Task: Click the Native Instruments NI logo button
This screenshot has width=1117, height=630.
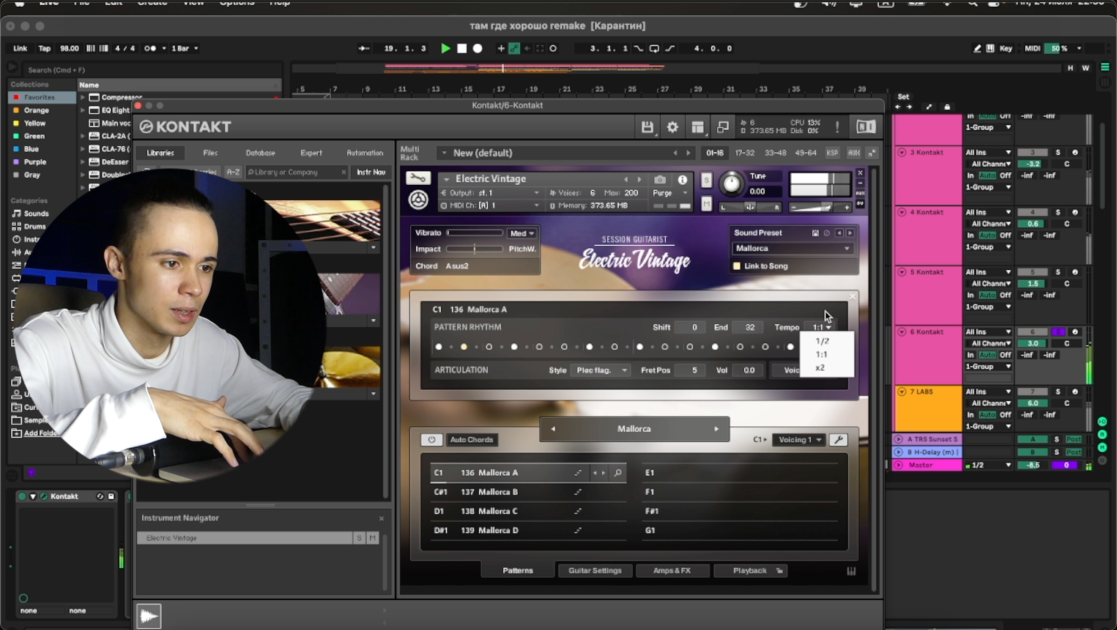Action: [x=866, y=127]
